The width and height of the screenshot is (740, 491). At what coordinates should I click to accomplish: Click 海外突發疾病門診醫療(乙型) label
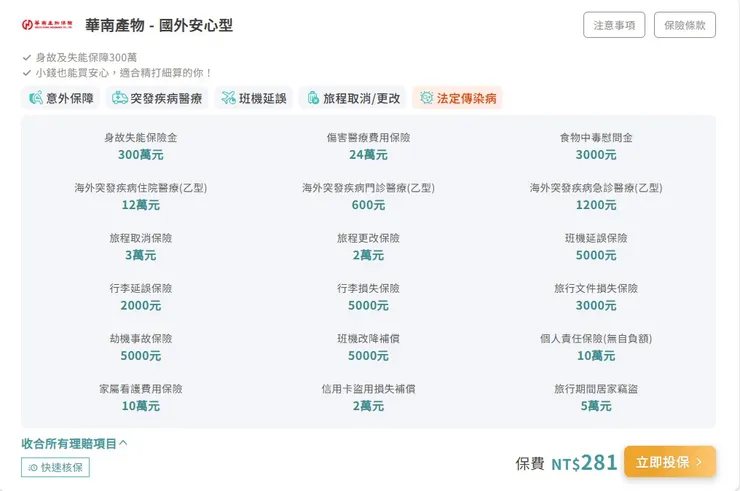(x=369, y=188)
